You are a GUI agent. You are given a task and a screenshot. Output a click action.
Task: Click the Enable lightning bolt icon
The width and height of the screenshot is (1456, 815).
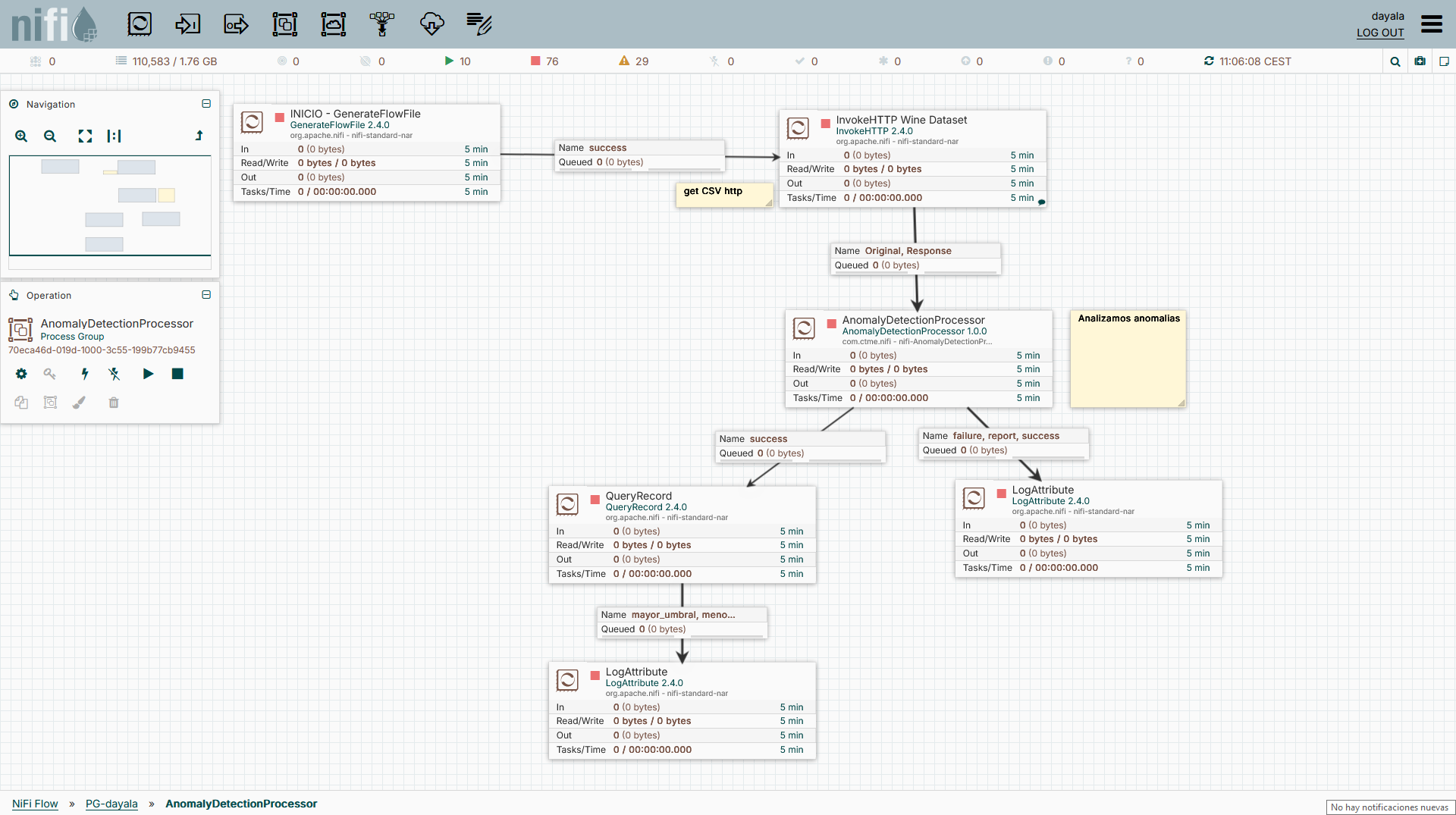[x=85, y=374]
